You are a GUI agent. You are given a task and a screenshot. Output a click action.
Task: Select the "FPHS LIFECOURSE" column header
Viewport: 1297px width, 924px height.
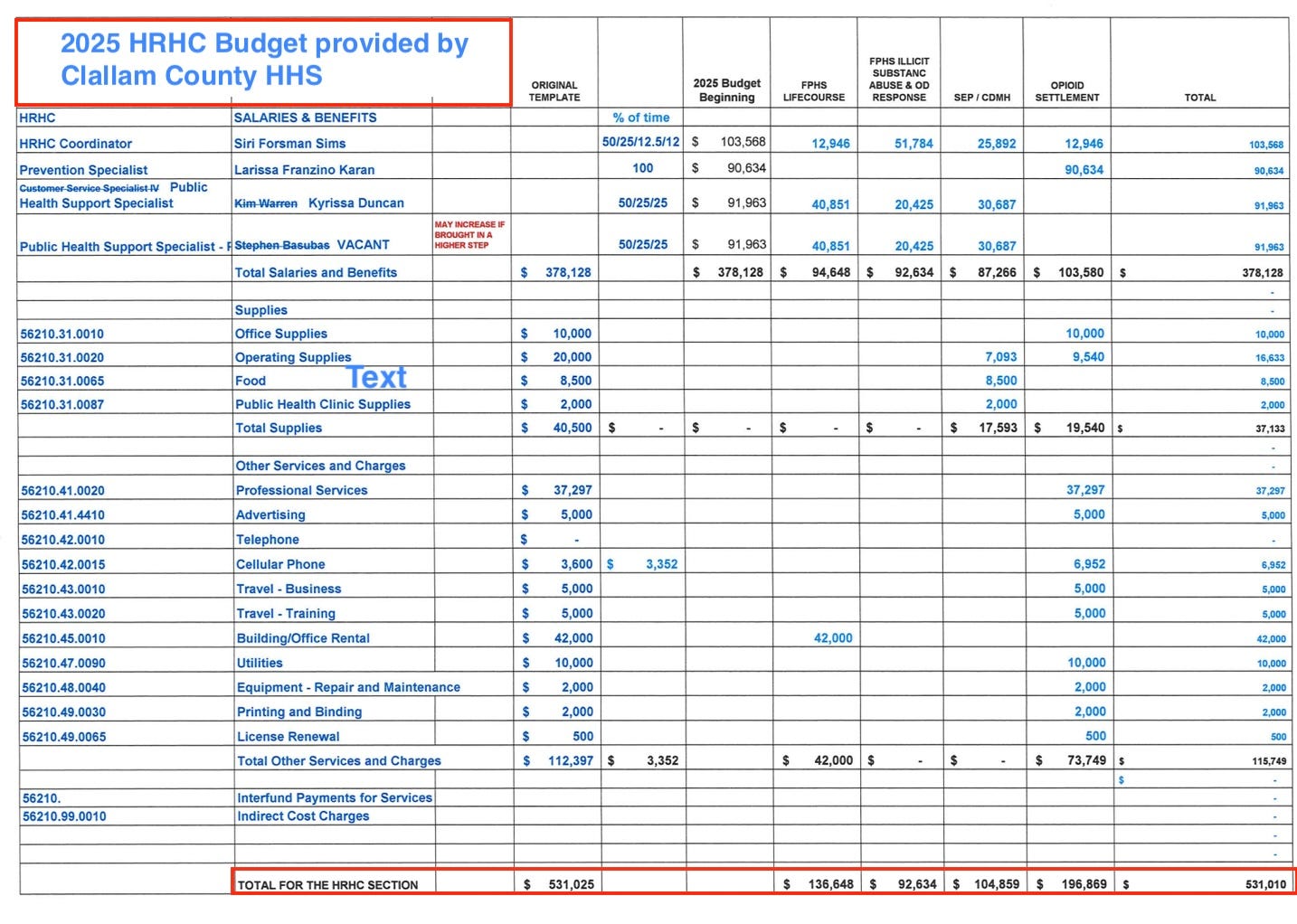(814, 91)
